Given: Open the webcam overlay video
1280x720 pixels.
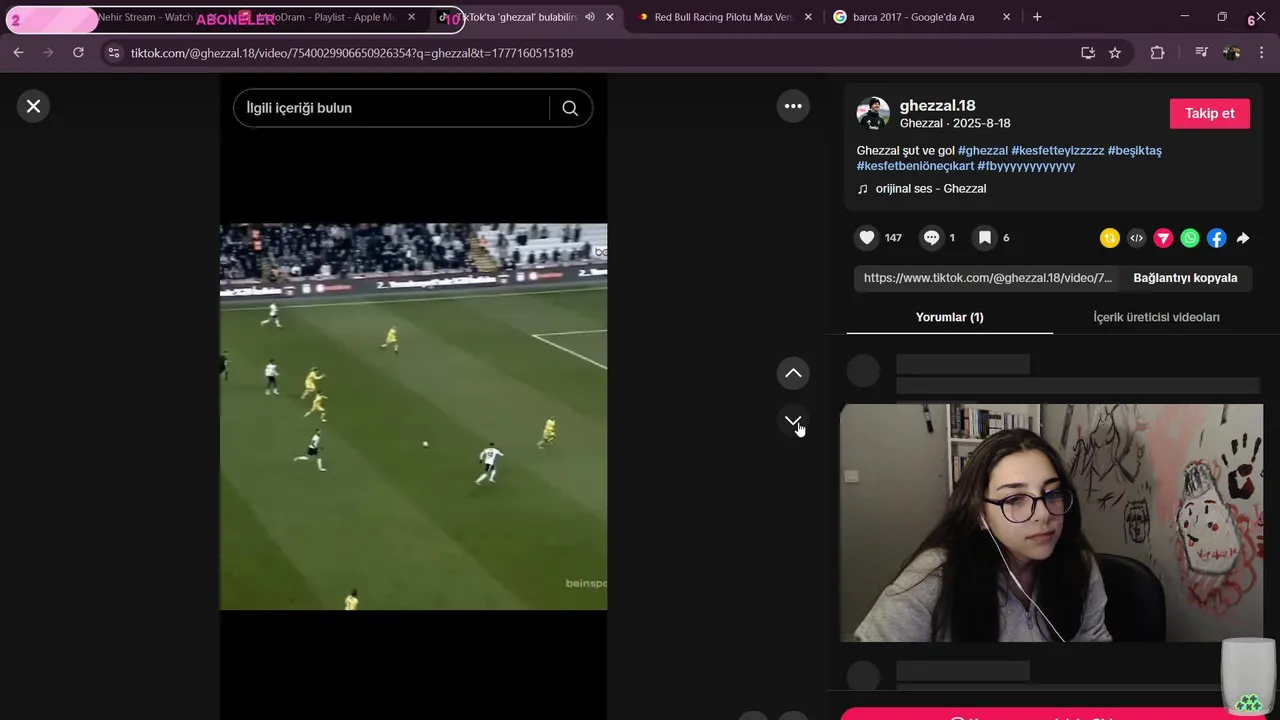Looking at the screenshot, I should pos(1051,523).
